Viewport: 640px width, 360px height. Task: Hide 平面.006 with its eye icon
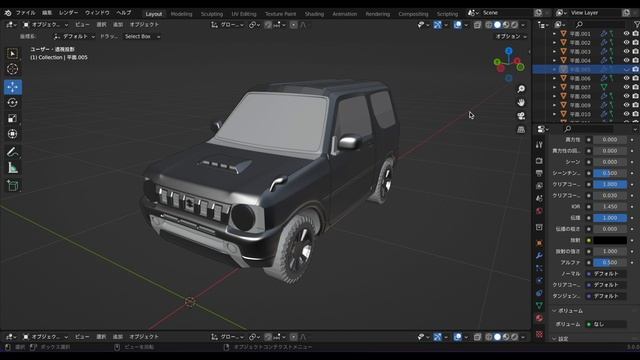pyautogui.click(x=627, y=78)
